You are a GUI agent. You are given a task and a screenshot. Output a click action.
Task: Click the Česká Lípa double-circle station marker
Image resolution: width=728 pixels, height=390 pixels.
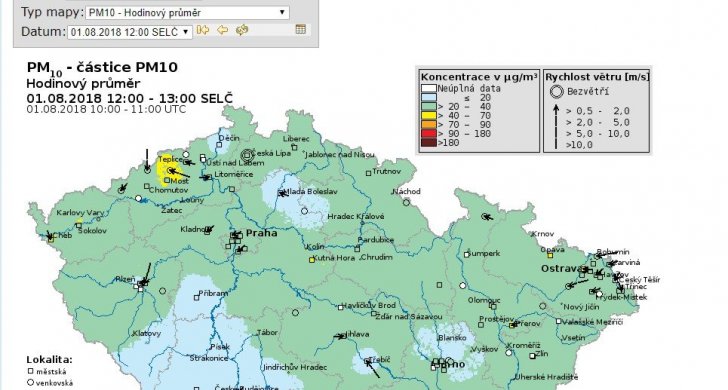(247, 155)
